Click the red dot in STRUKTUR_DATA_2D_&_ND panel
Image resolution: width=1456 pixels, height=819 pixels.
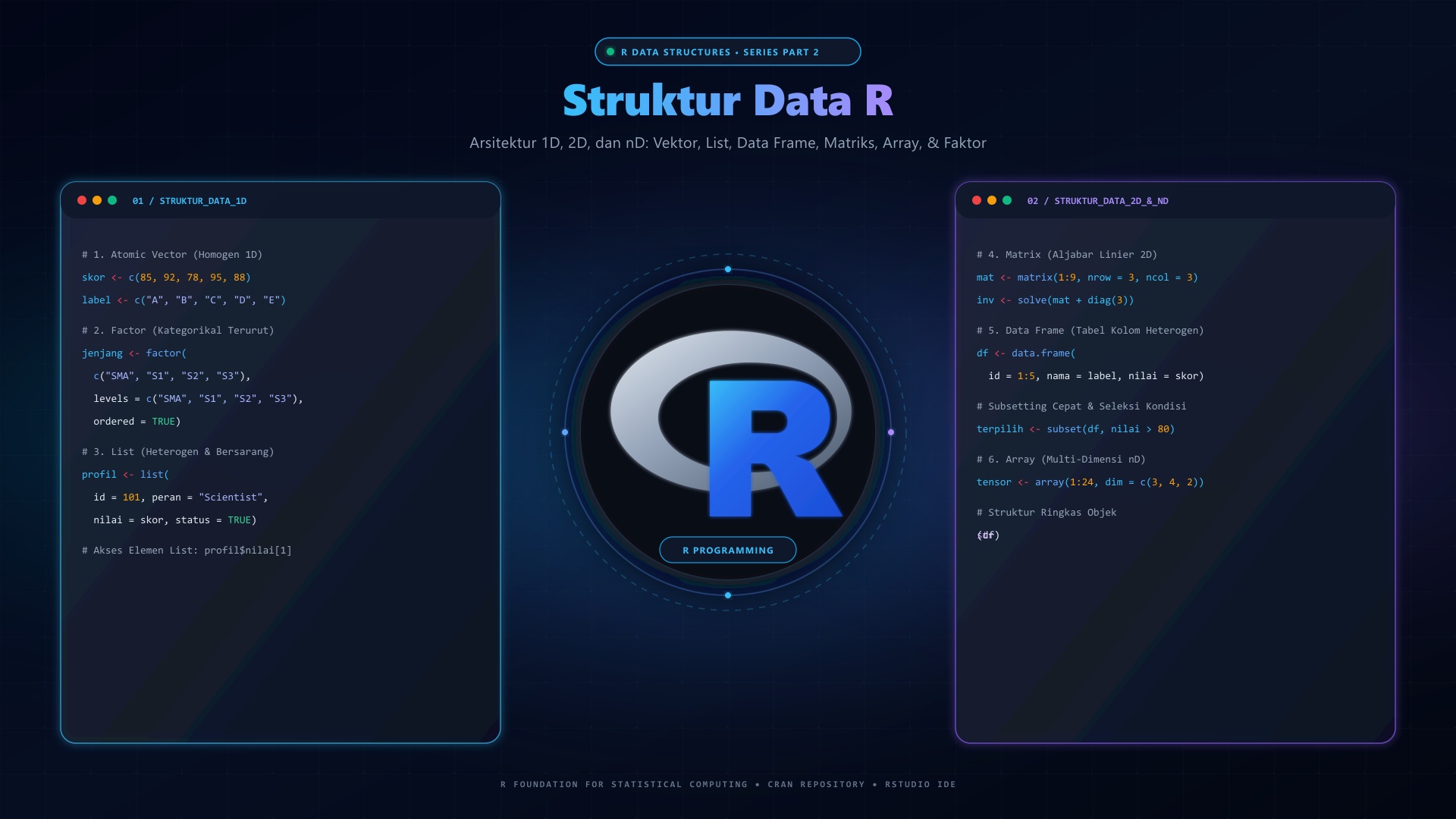click(x=977, y=200)
